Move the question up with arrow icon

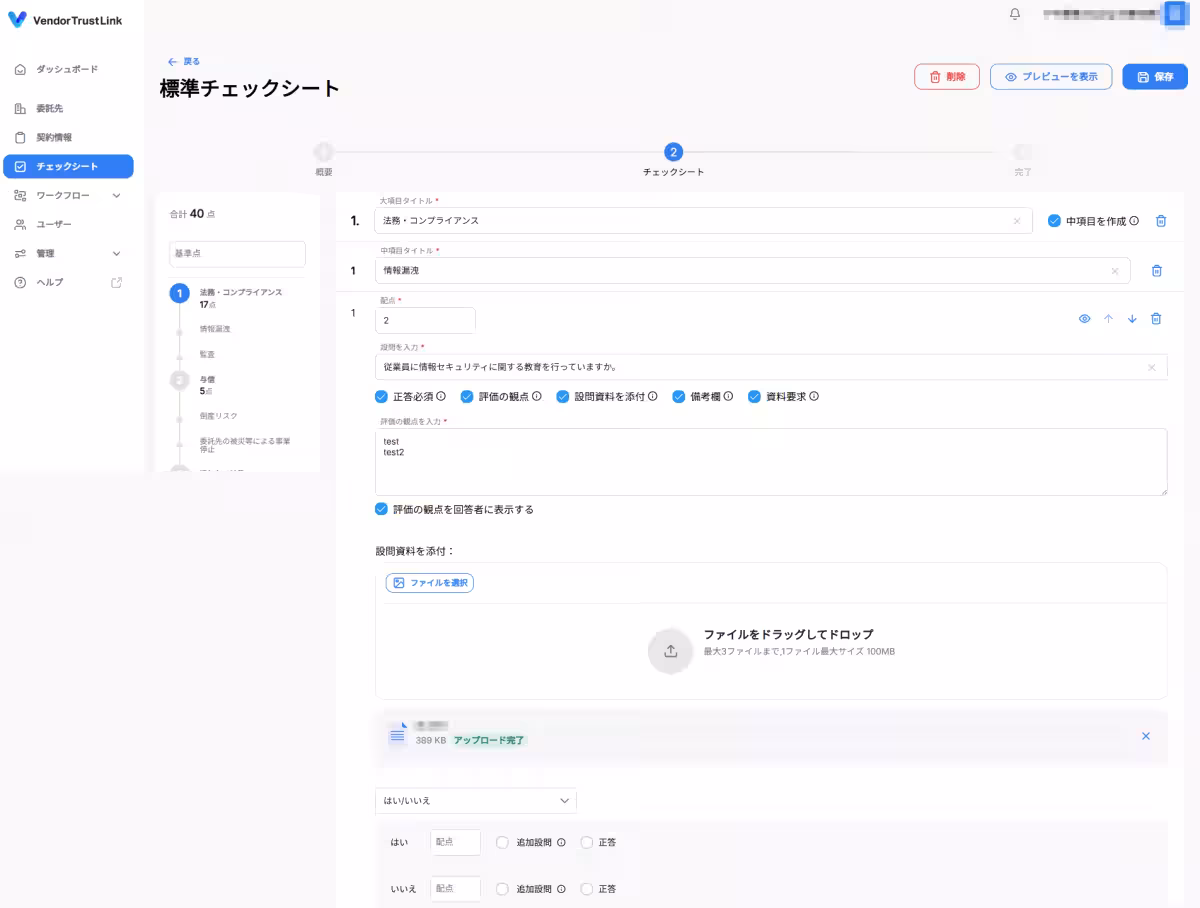point(1108,319)
